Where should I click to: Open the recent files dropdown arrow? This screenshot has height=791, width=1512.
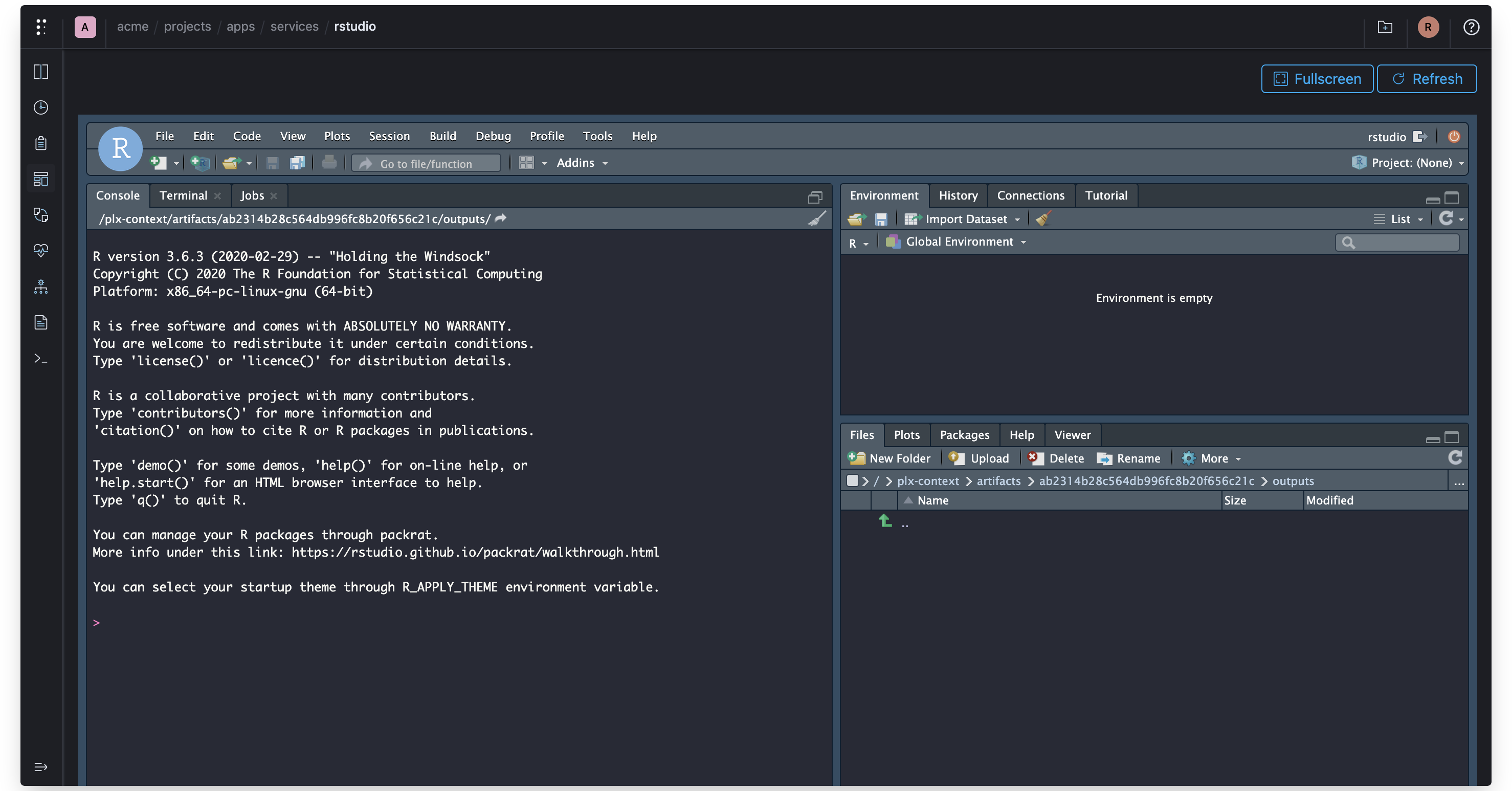pyautogui.click(x=249, y=163)
